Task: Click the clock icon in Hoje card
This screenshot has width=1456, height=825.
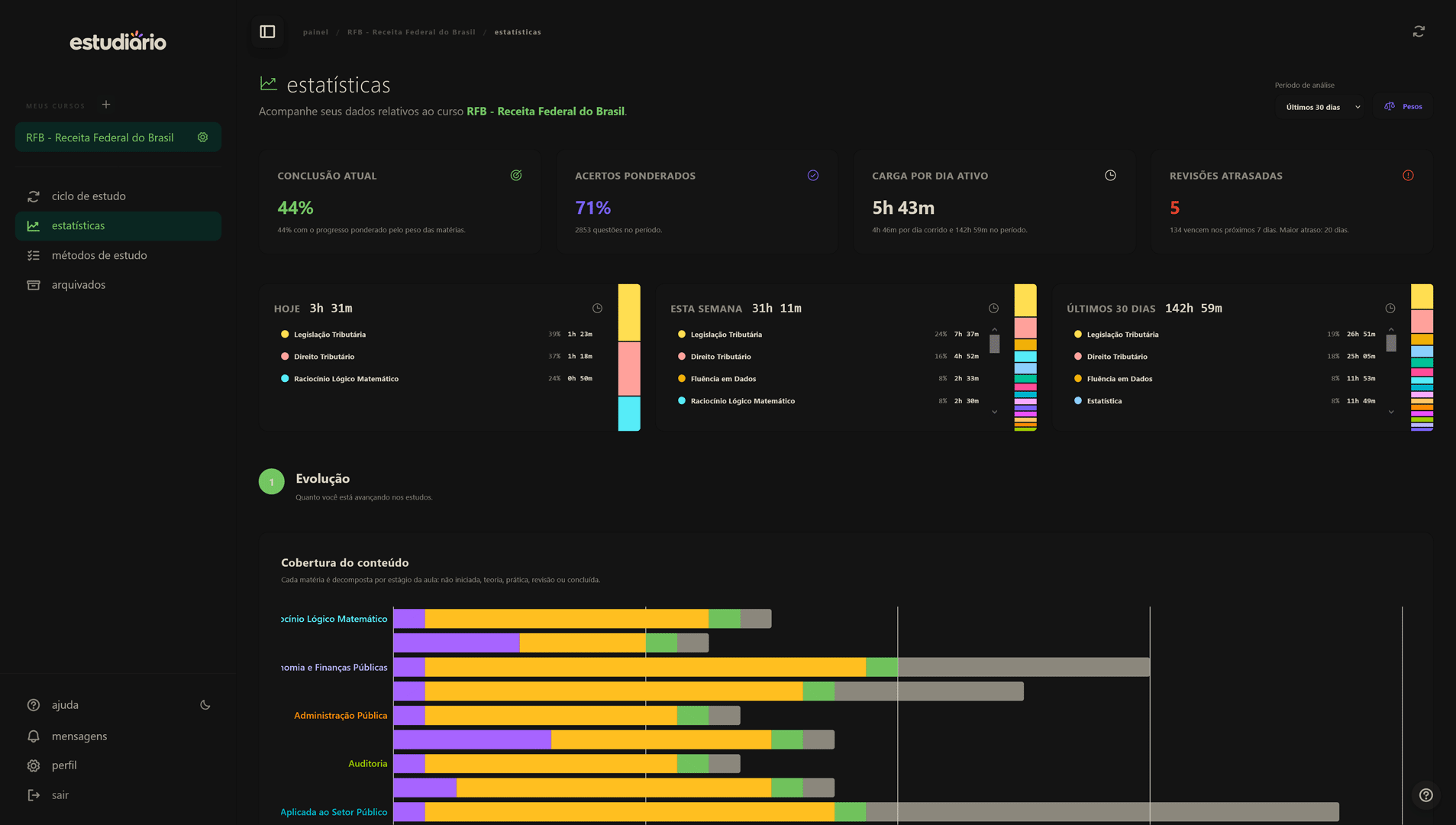Action: (598, 309)
